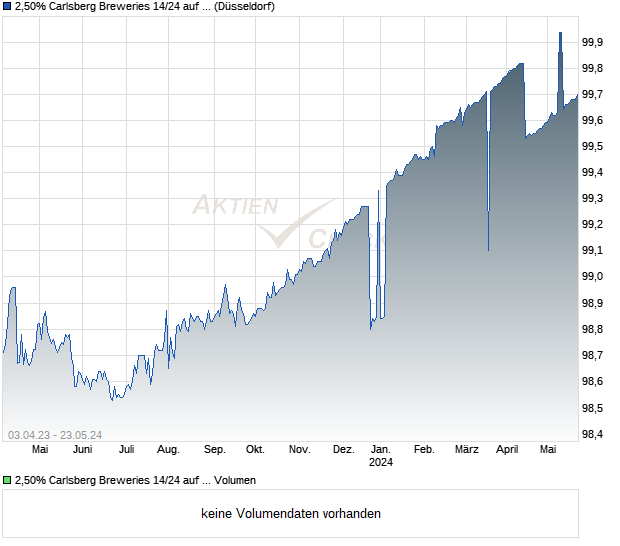Click 'keine Volumendaten vorhanden' message
620x546 pixels.
pos(291,514)
